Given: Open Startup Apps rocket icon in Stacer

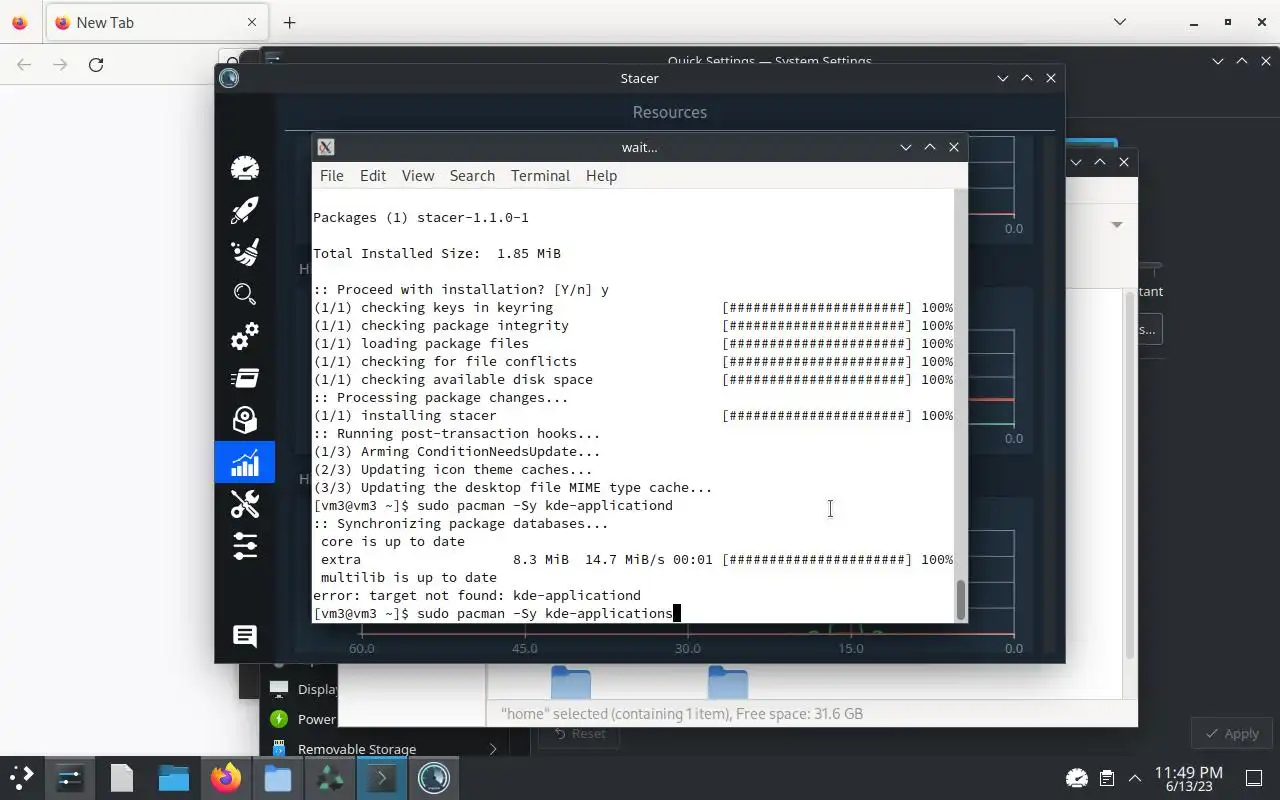Looking at the screenshot, I should (x=245, y=209).
